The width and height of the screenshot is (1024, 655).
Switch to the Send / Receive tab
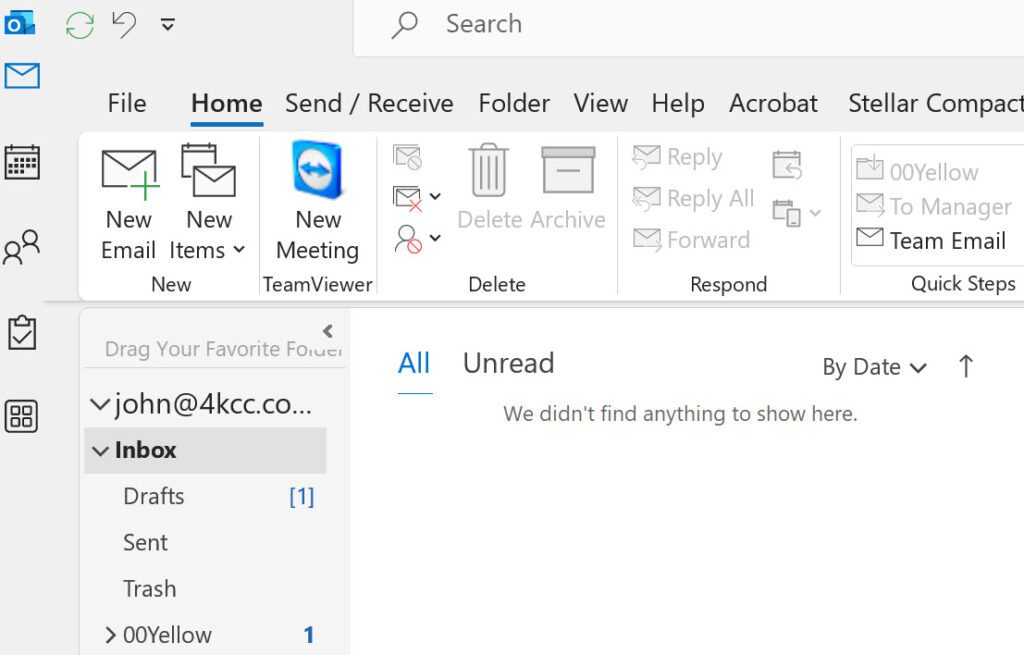coord(369,103)
